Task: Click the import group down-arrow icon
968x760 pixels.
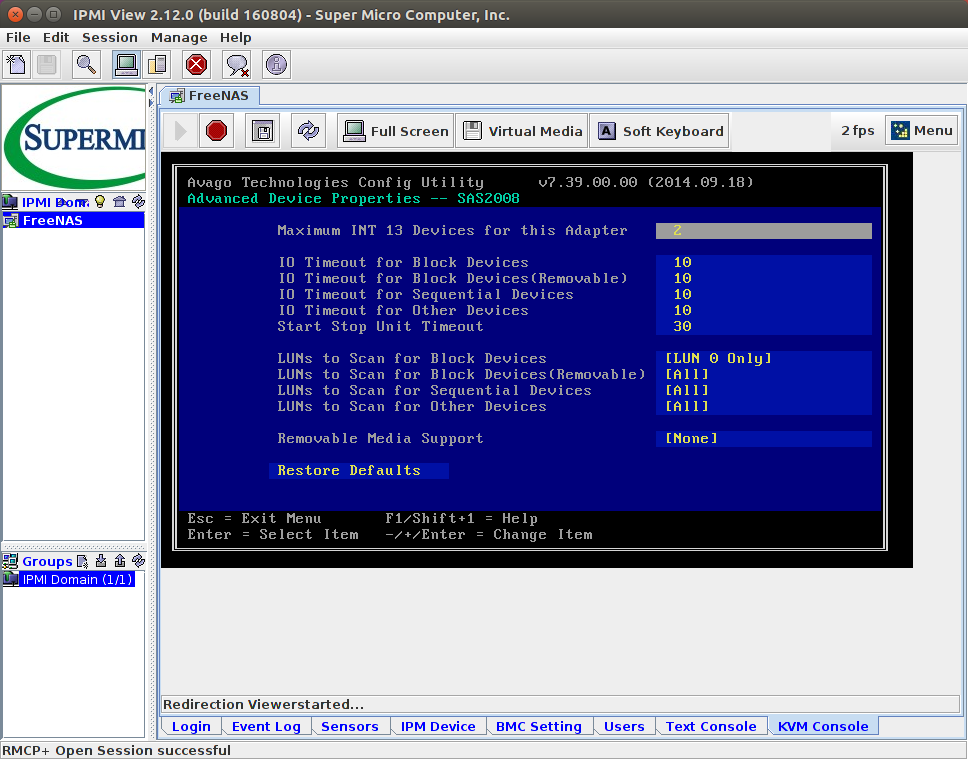Action: click(101, 561)
